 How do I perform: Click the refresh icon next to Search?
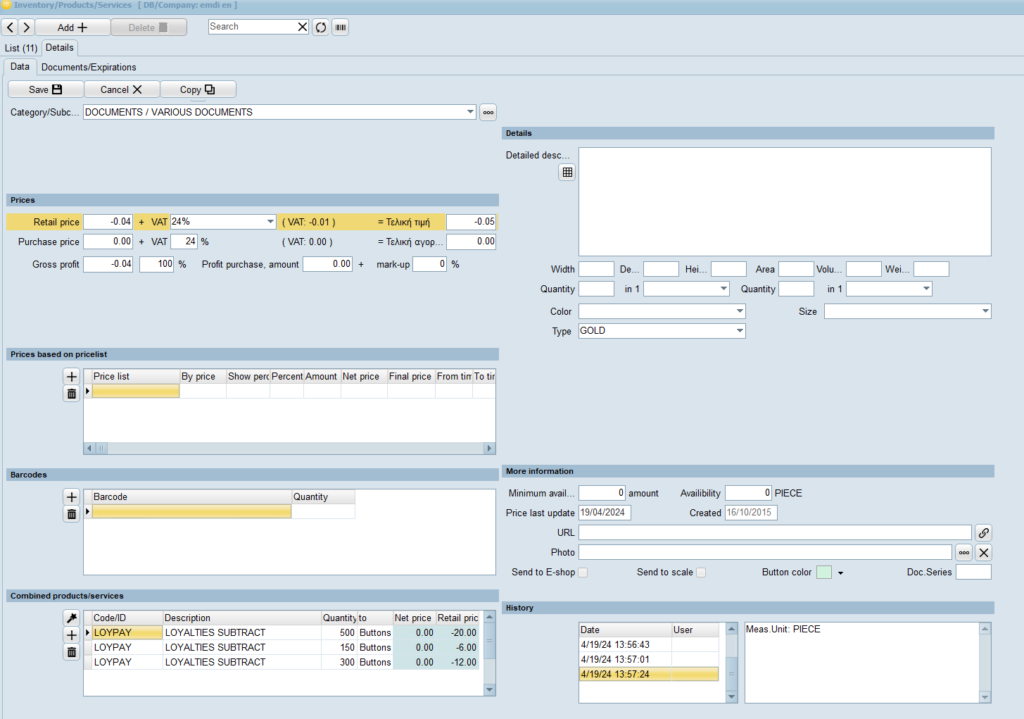[321, 27]
